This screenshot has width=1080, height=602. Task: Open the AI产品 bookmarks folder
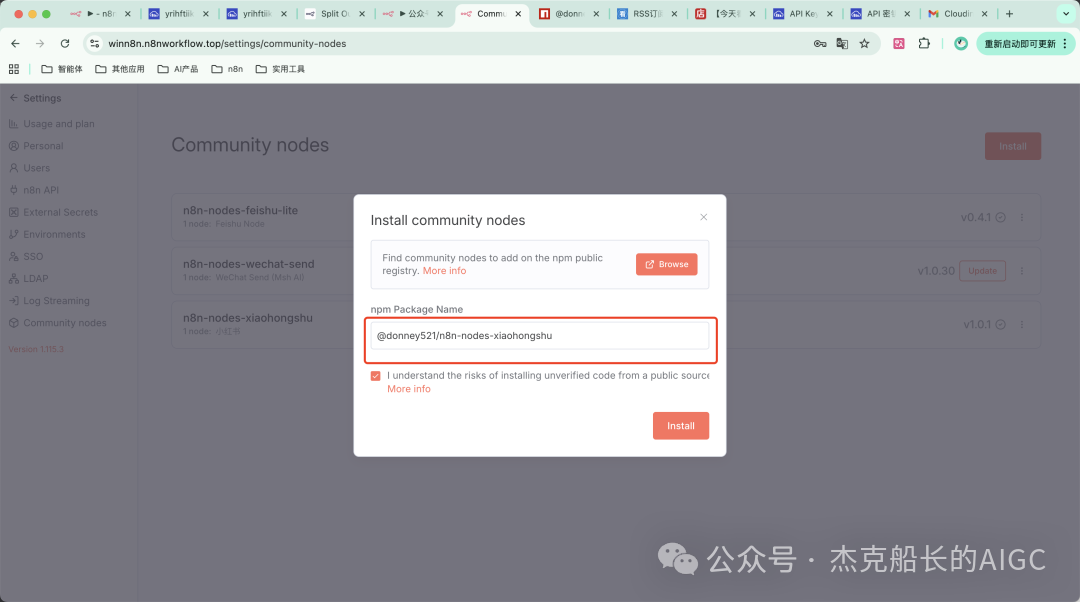coord(178,69)
